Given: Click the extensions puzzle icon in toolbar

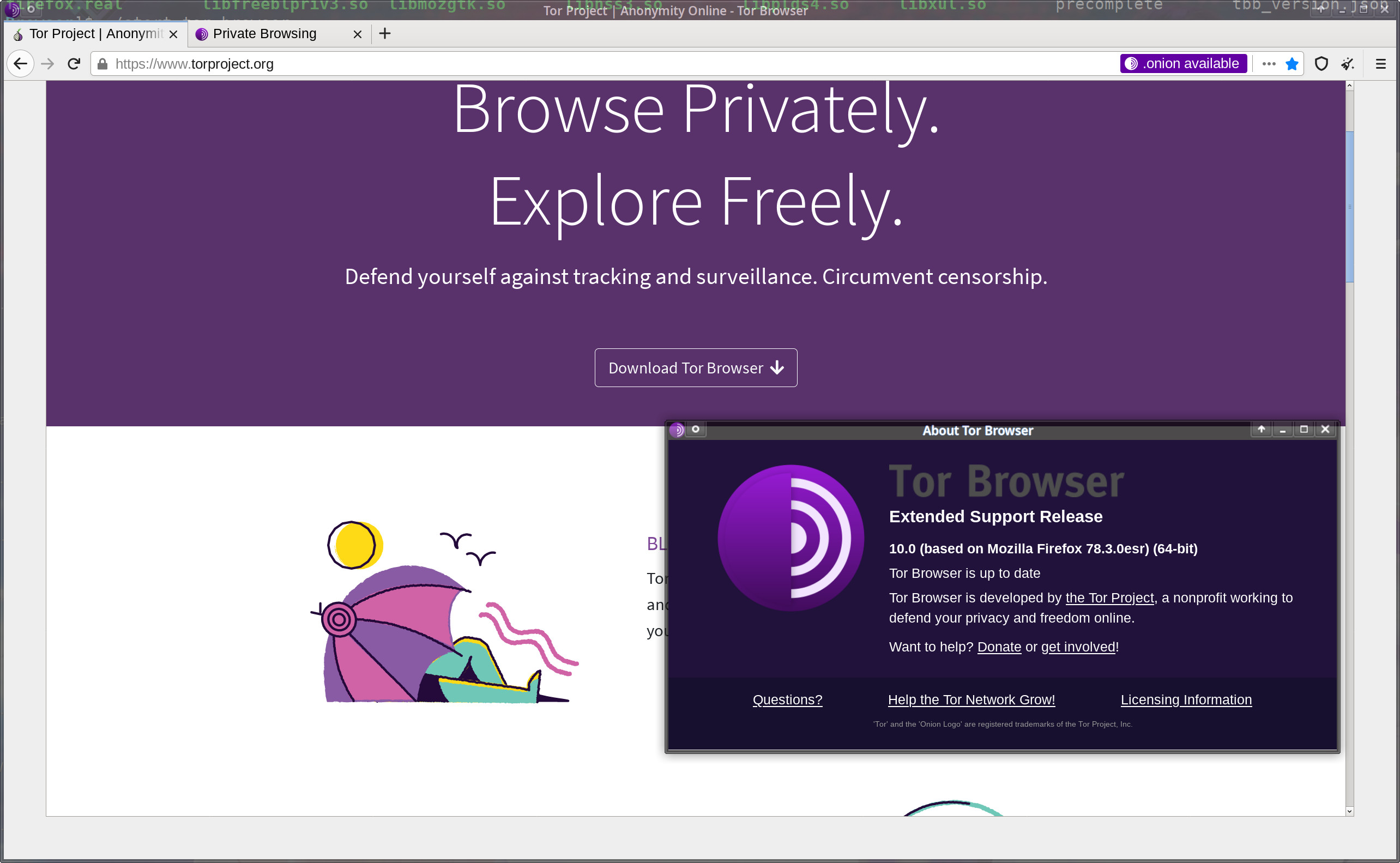Looking at the screenshot, I should [x=1349, y=64].
